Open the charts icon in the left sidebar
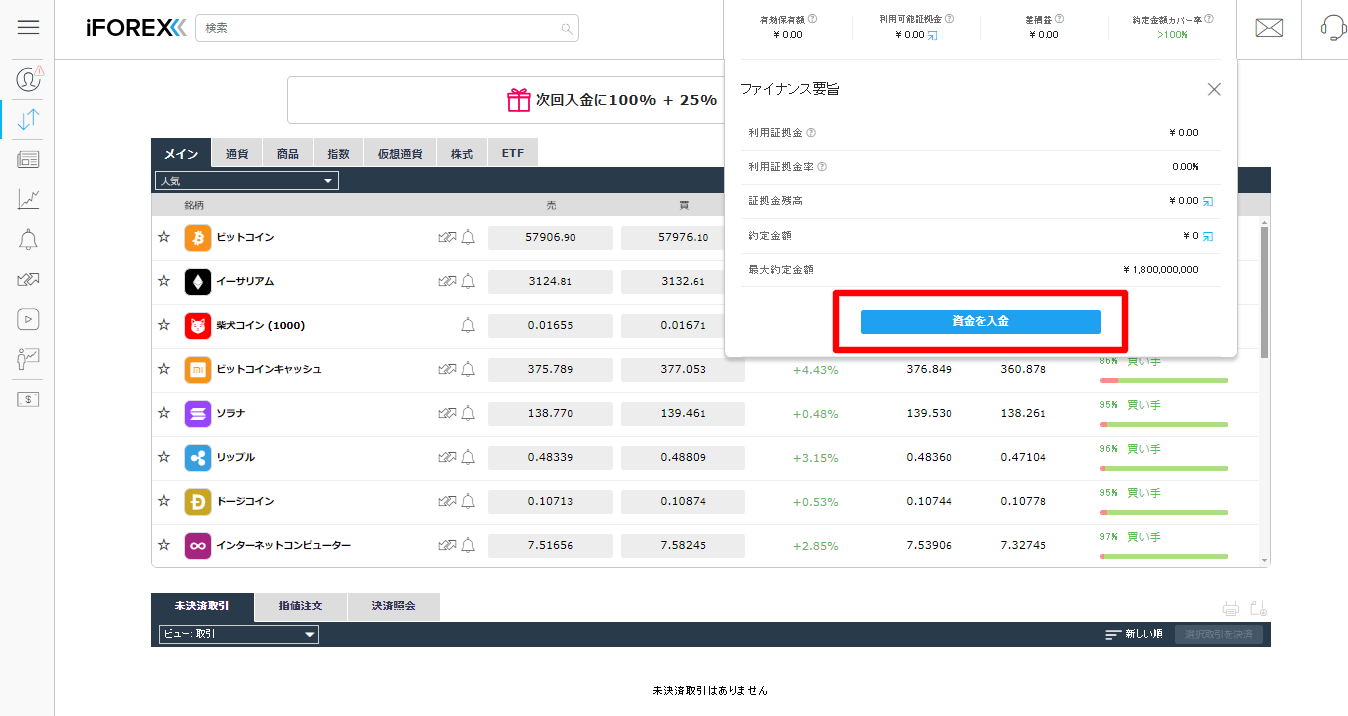 point(28,198)
